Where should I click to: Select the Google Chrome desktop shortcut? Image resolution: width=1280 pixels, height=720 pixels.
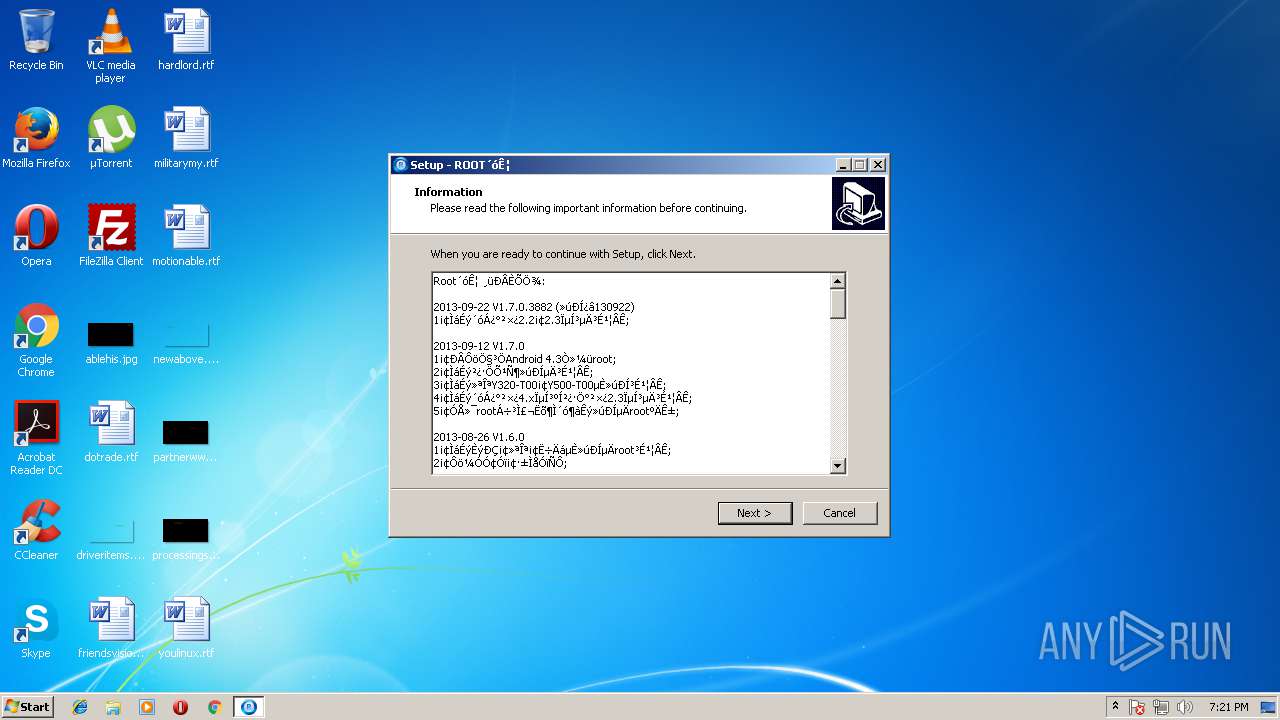(x=36, y=340)
